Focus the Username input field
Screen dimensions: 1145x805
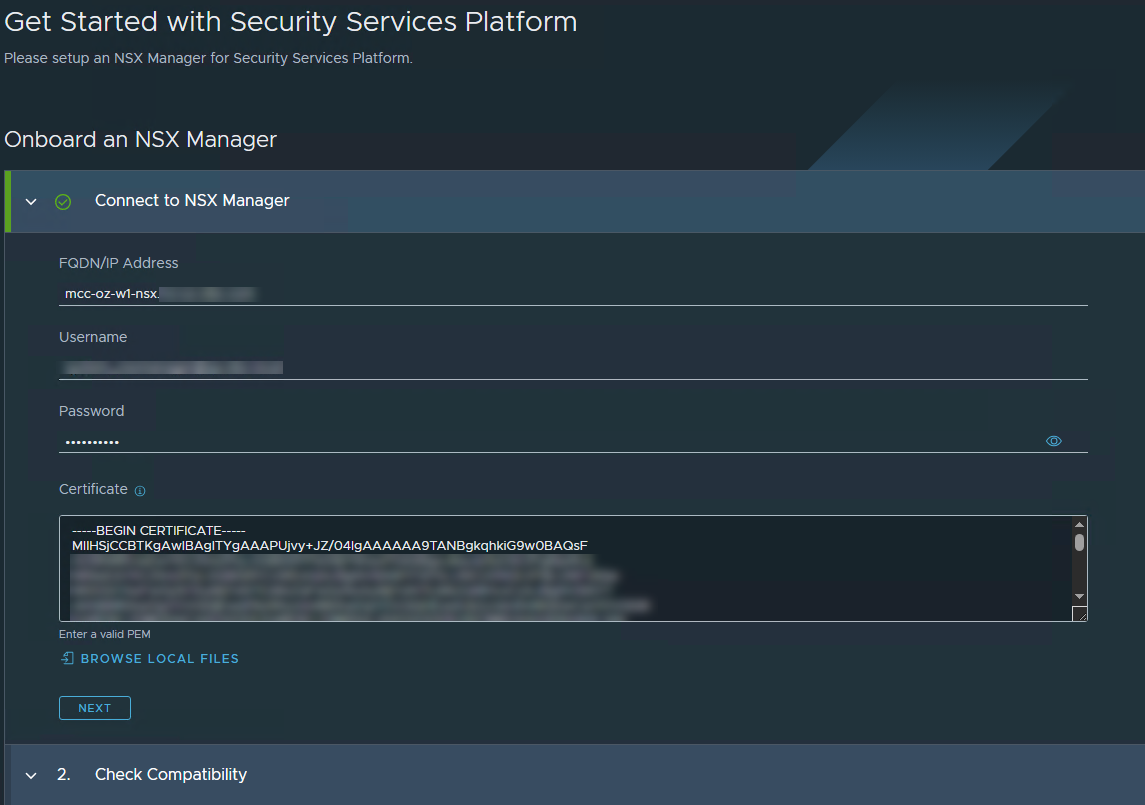point(572,367)
